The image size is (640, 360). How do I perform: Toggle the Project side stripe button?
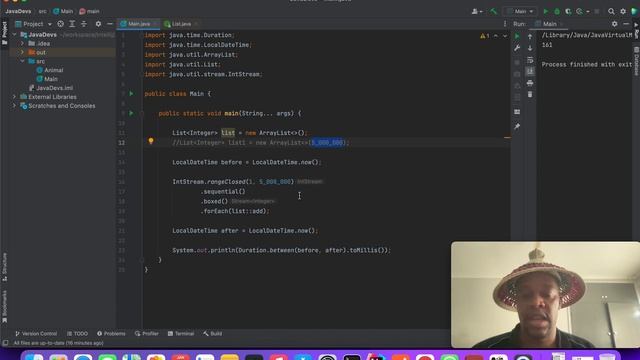click(4, 33)
